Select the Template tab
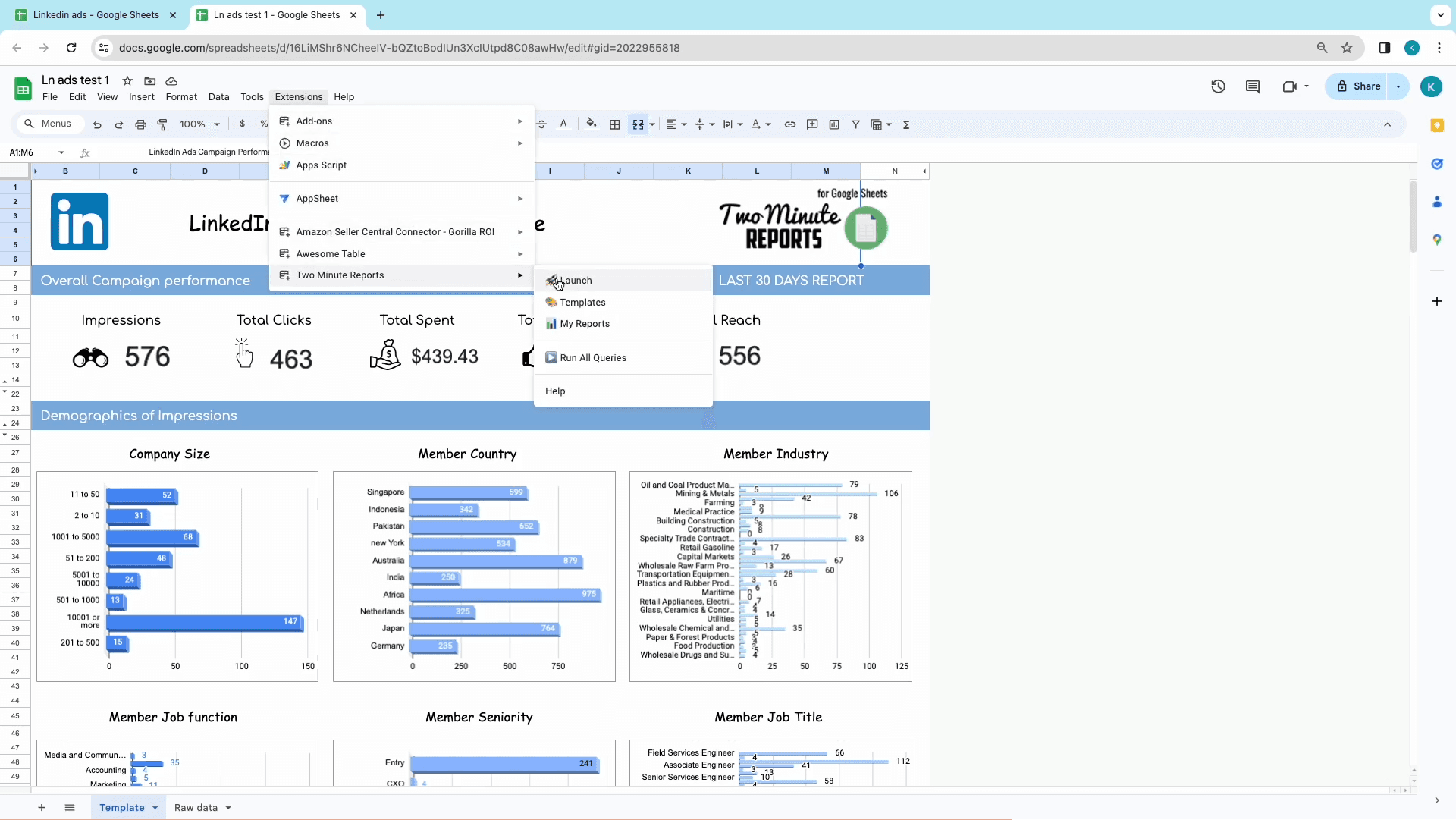This screenshot has width=1456, height=820. coord(121,807)
